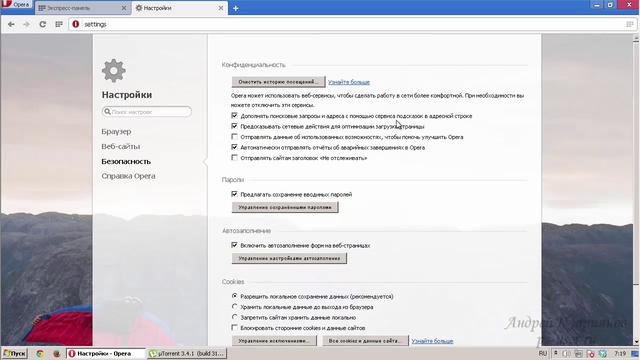Viewport: 640px width, 360px height.
Task: Select Запретить сайтам хранить данные radio
Action: [234, 317]
